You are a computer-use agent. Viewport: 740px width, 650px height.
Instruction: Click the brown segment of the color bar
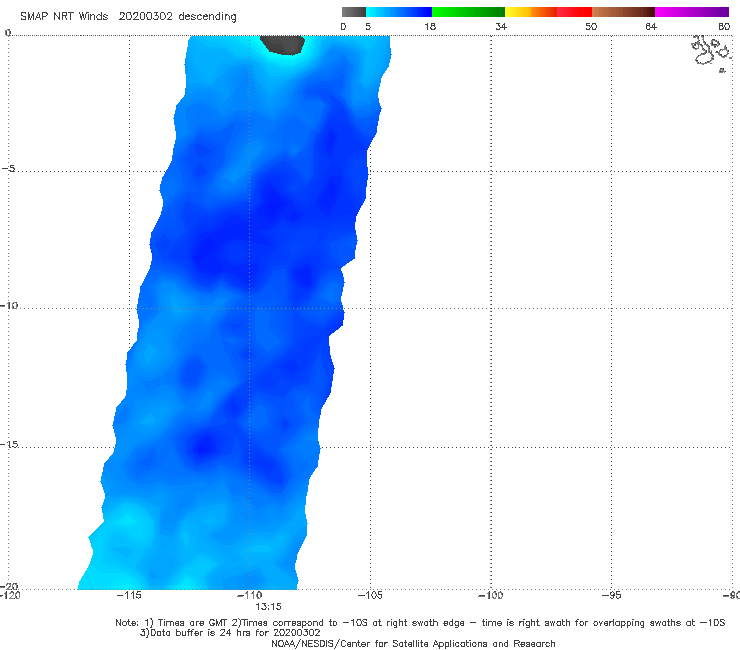pyautogui.click(x=623, y=12)
